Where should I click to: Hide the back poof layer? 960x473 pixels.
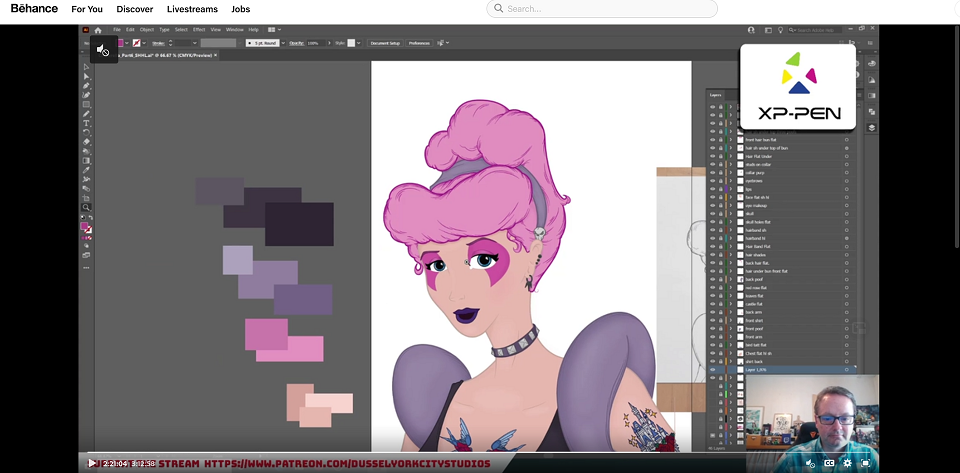(712, 280)
